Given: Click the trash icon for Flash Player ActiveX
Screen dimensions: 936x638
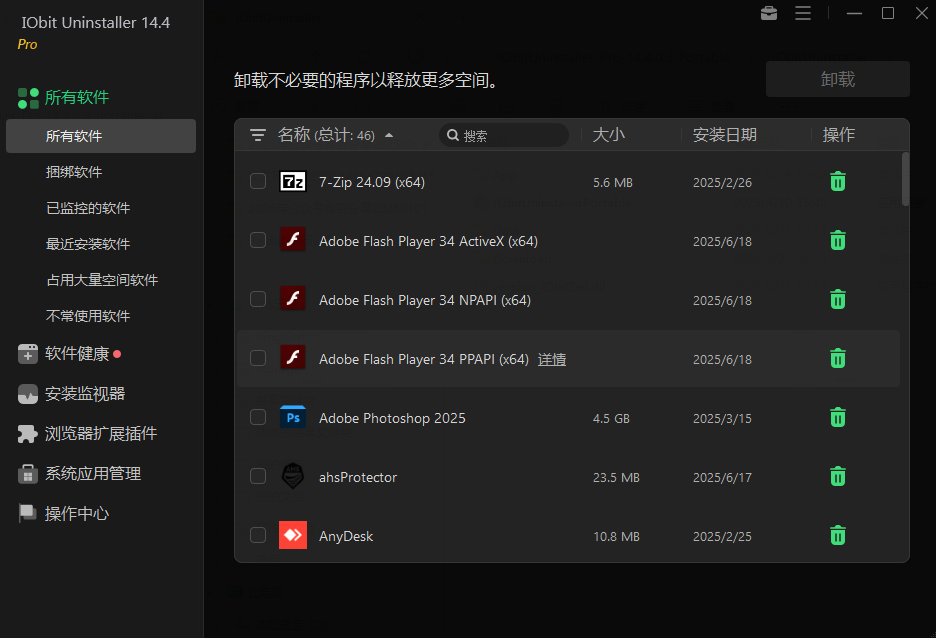Looking at the screenshot, I should point(838,241).
